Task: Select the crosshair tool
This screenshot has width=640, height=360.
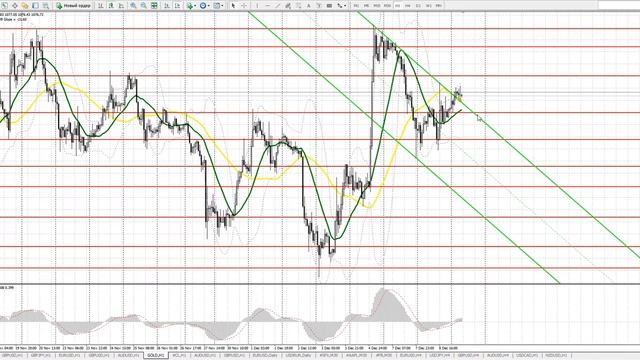Action: 244,6
